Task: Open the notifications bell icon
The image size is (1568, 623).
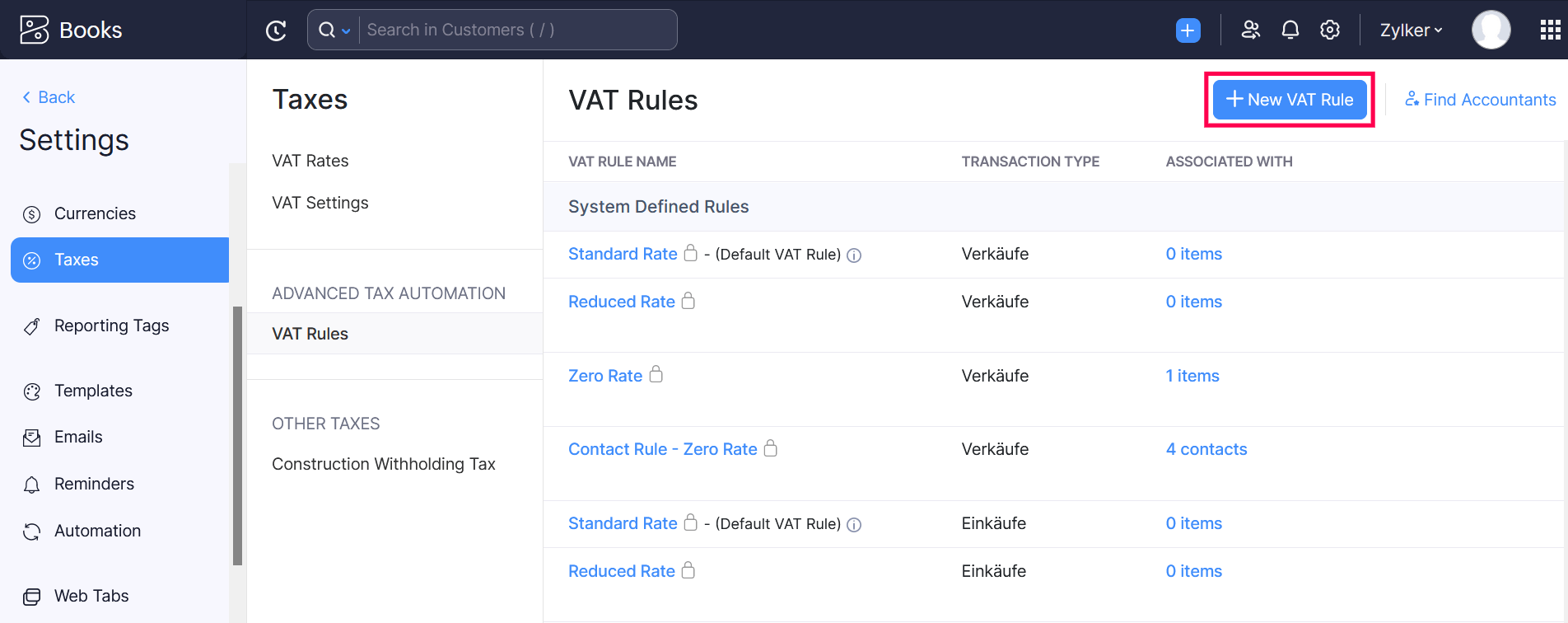Action: click(x=1290, y=30)
